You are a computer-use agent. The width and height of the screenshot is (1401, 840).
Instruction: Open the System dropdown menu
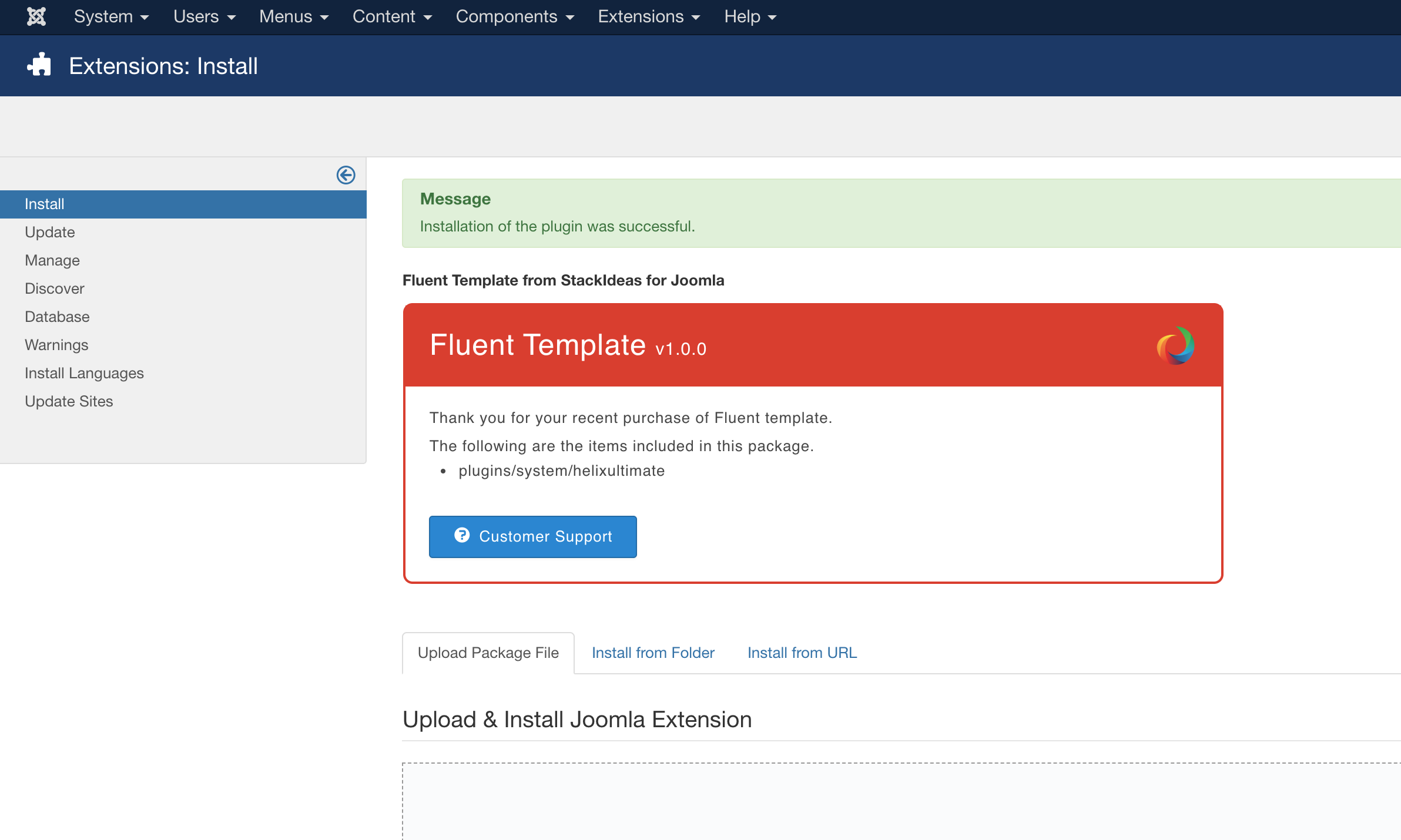(111, 16)
